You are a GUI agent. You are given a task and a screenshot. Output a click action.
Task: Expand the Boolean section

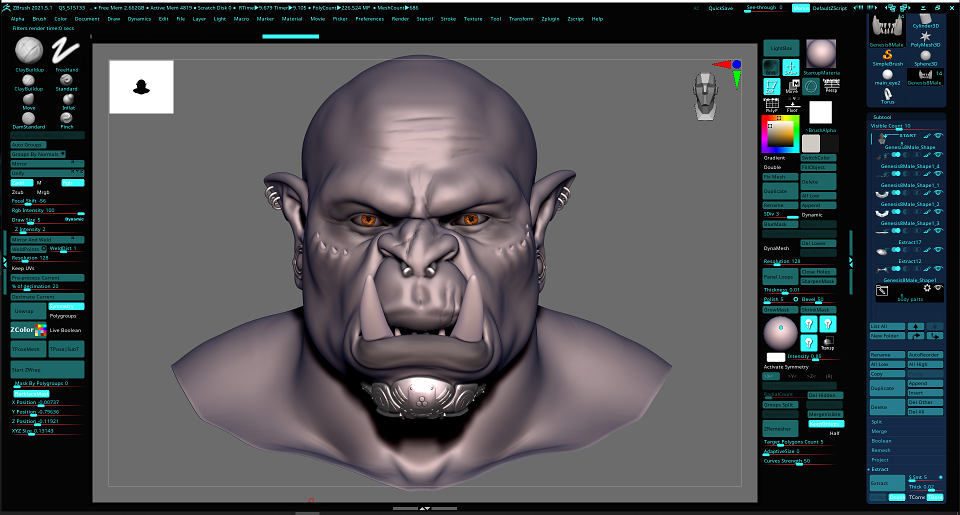881,441
